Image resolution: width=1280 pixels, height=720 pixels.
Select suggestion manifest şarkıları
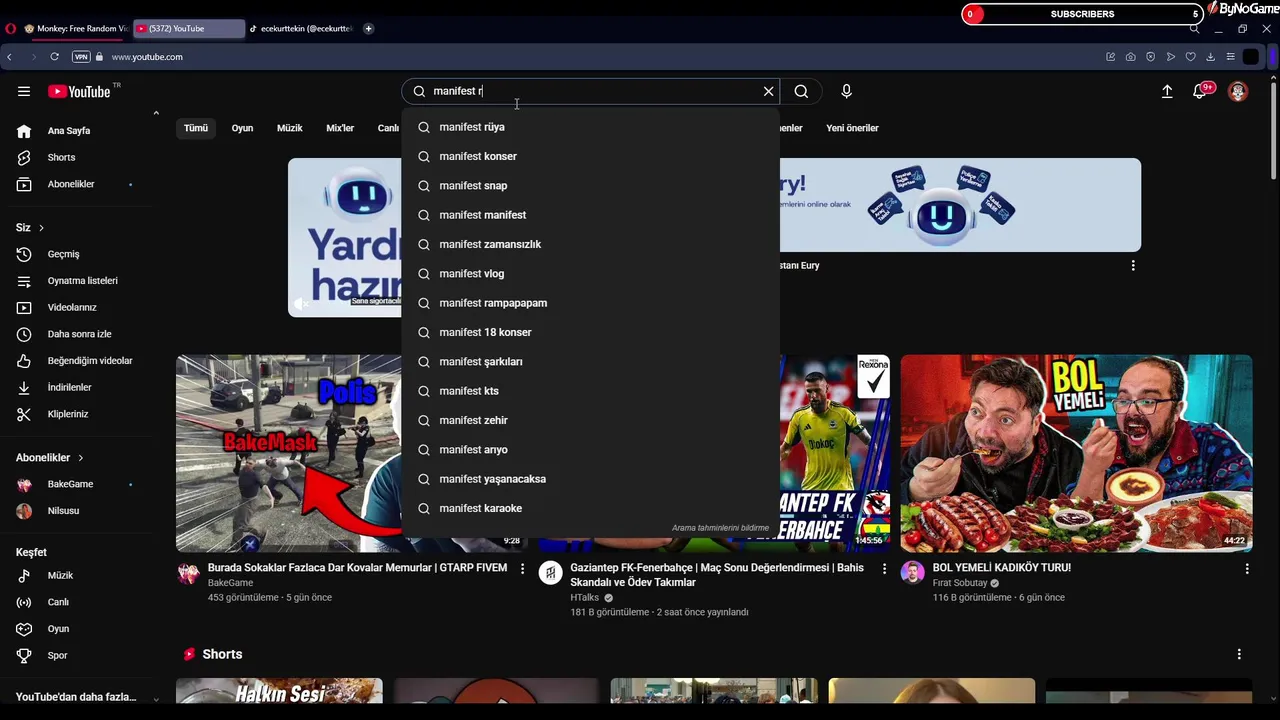coord(590,362)
